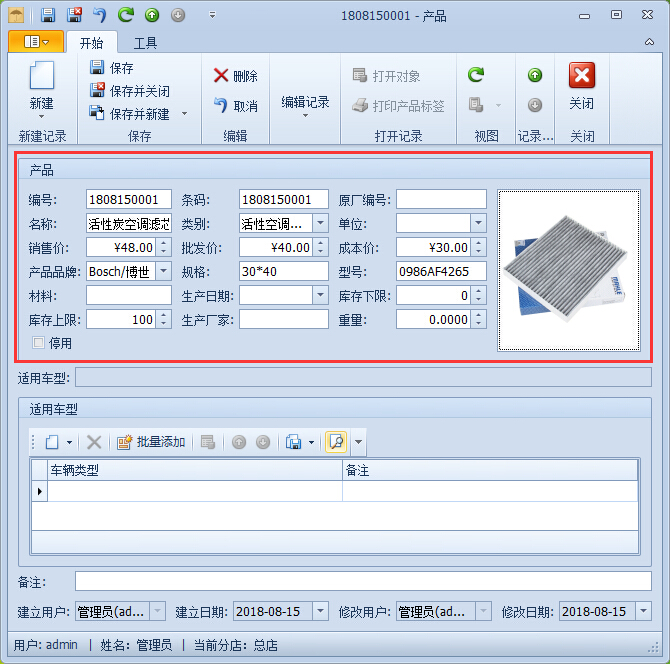The image size is (670, 664).
Task: Click the previous record green up arrow
Action: pyautogui.click(x=535, y=75)
